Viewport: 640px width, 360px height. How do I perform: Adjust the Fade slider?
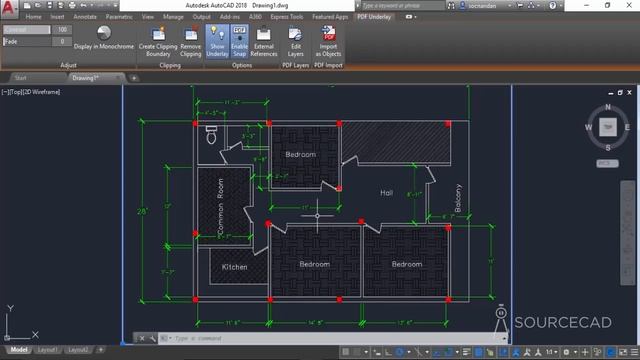click(27, 41)
